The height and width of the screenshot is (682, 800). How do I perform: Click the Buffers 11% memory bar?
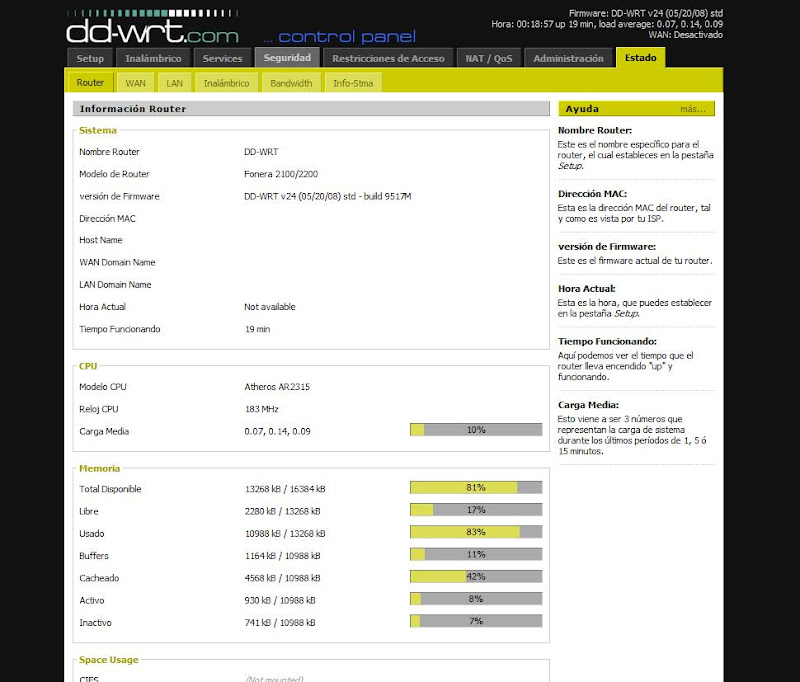(x=476, y=554)
